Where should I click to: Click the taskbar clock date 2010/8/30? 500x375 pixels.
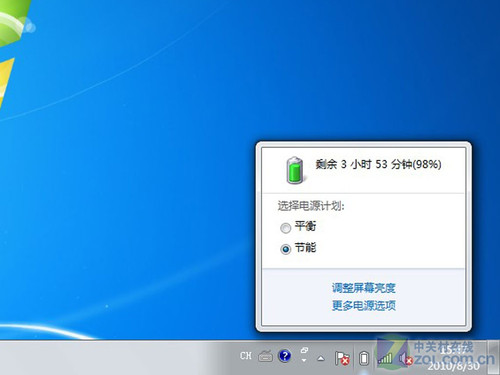[454, 366]
